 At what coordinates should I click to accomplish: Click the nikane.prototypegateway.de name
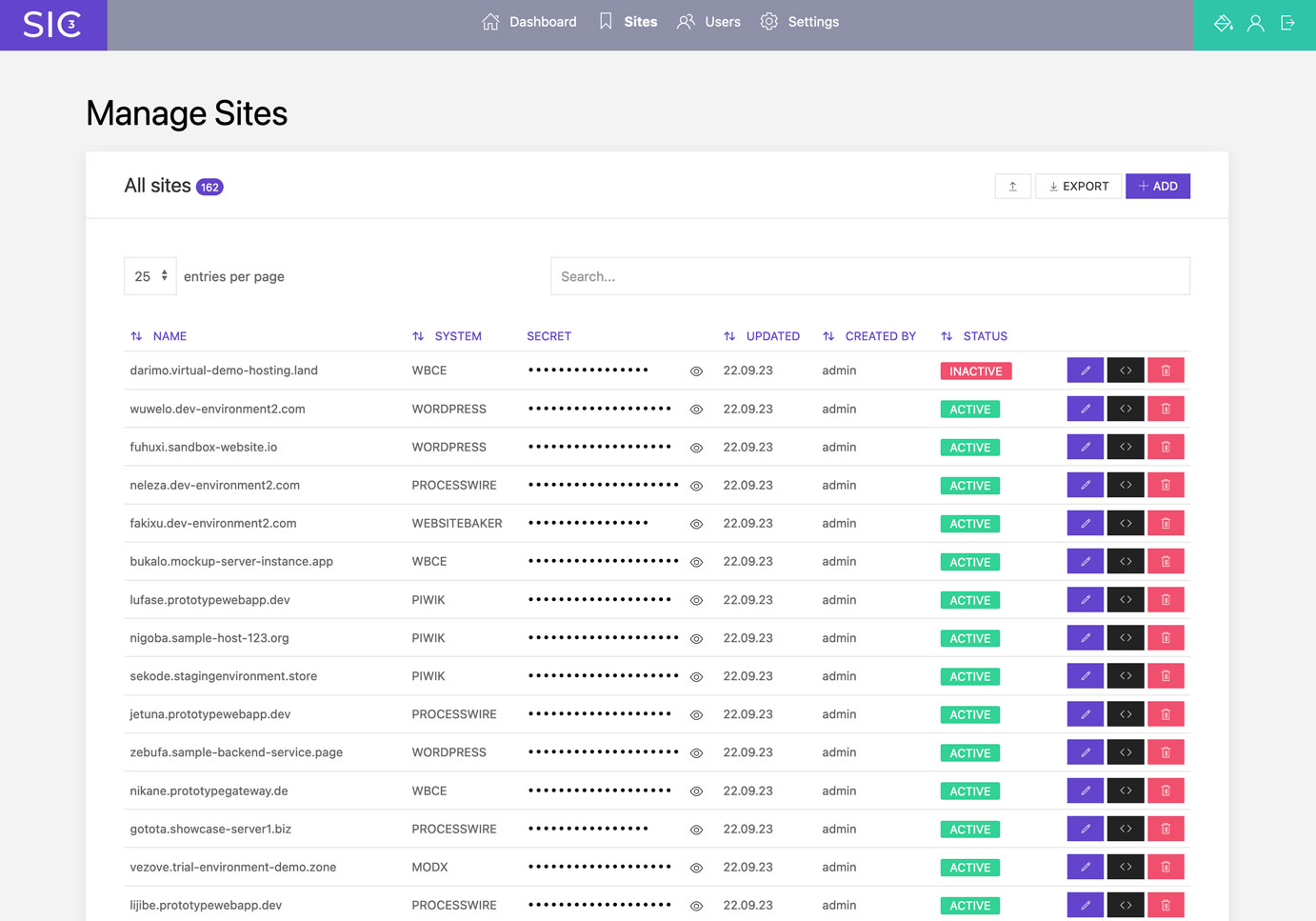coord(209,791)
